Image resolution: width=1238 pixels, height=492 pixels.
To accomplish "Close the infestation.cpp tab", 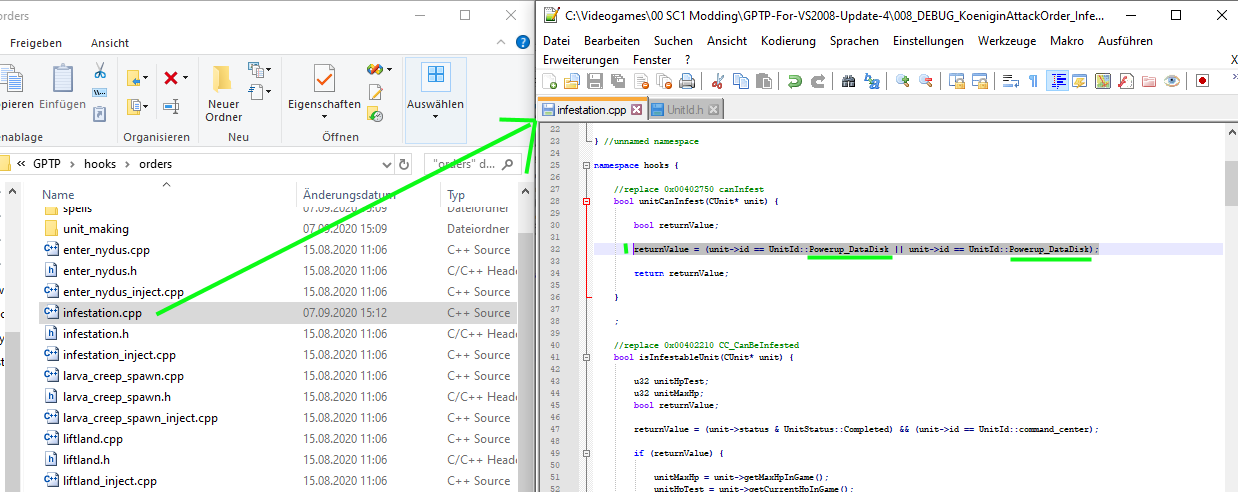I will pos(636,110).
